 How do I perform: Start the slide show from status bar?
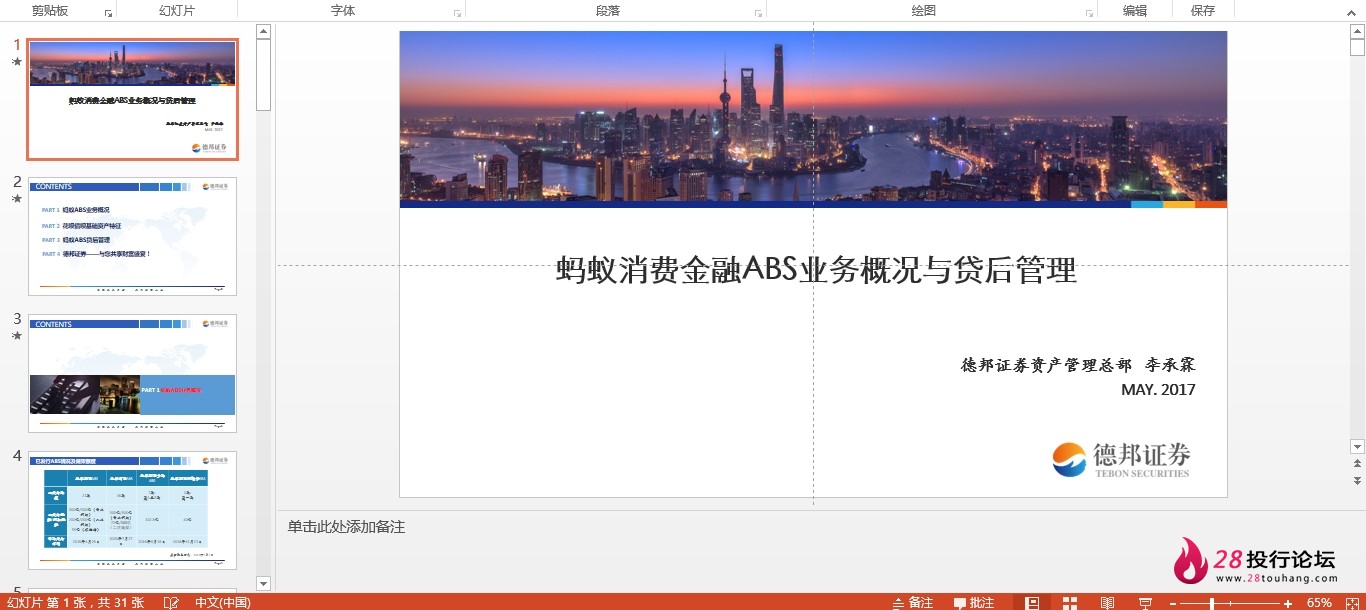point(1145,602)
